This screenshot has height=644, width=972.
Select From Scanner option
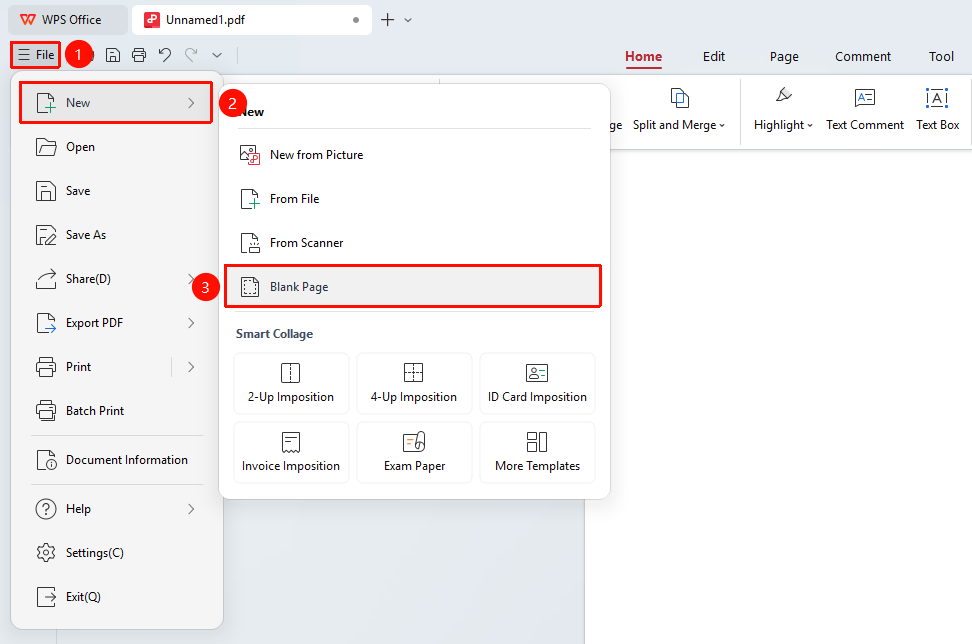(413, 243)
